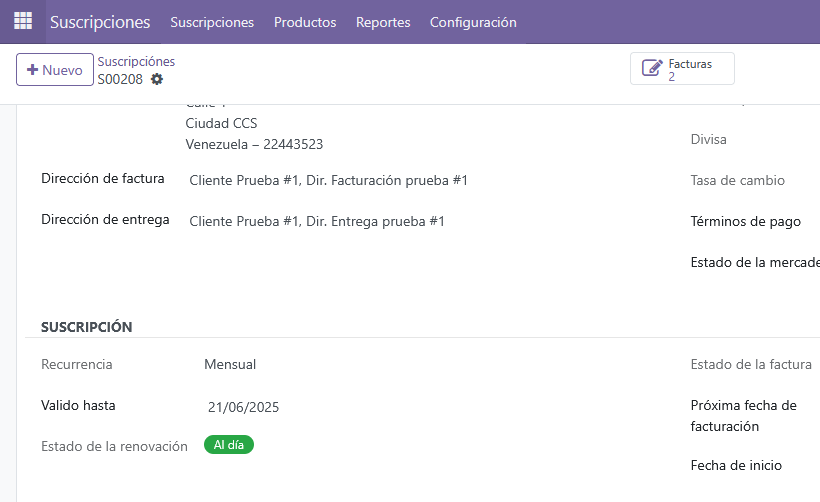This screenshot has width=820, height=502.
Task: Open the Reportes menu
Action: (383, 22)
